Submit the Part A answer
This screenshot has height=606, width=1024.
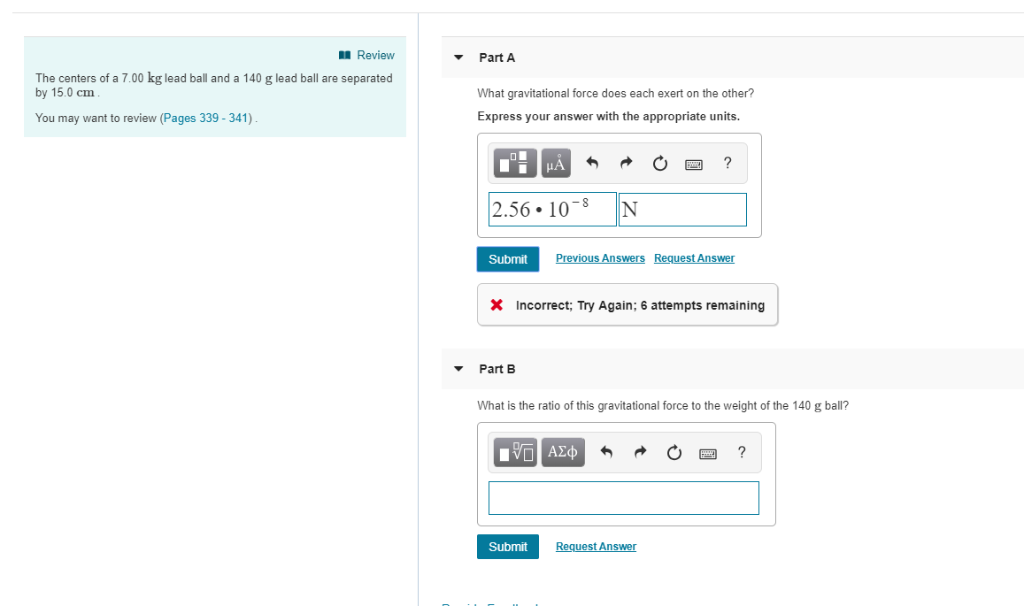point(507,258)
